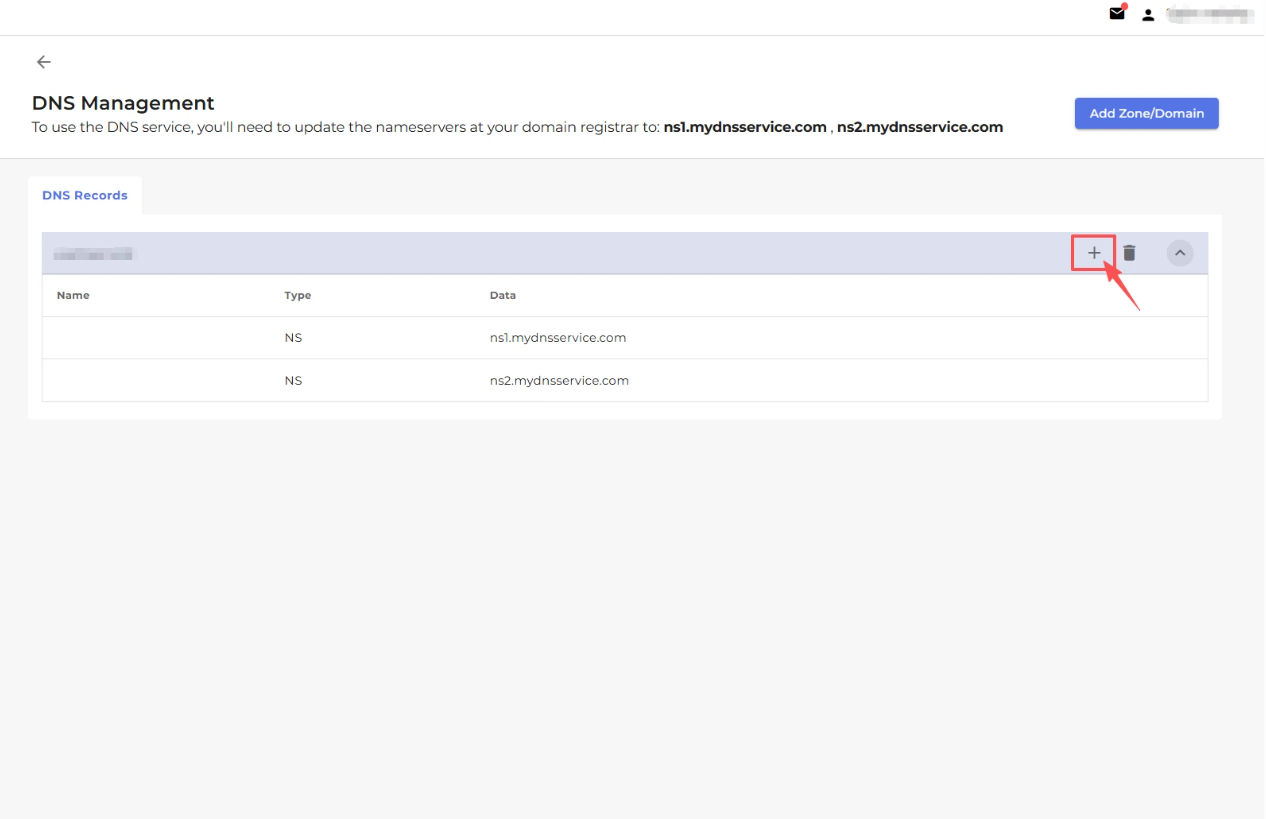This screenshot has width=1266, height=819.
Task: Click NS type in the first record row
Action: (293, 338)
